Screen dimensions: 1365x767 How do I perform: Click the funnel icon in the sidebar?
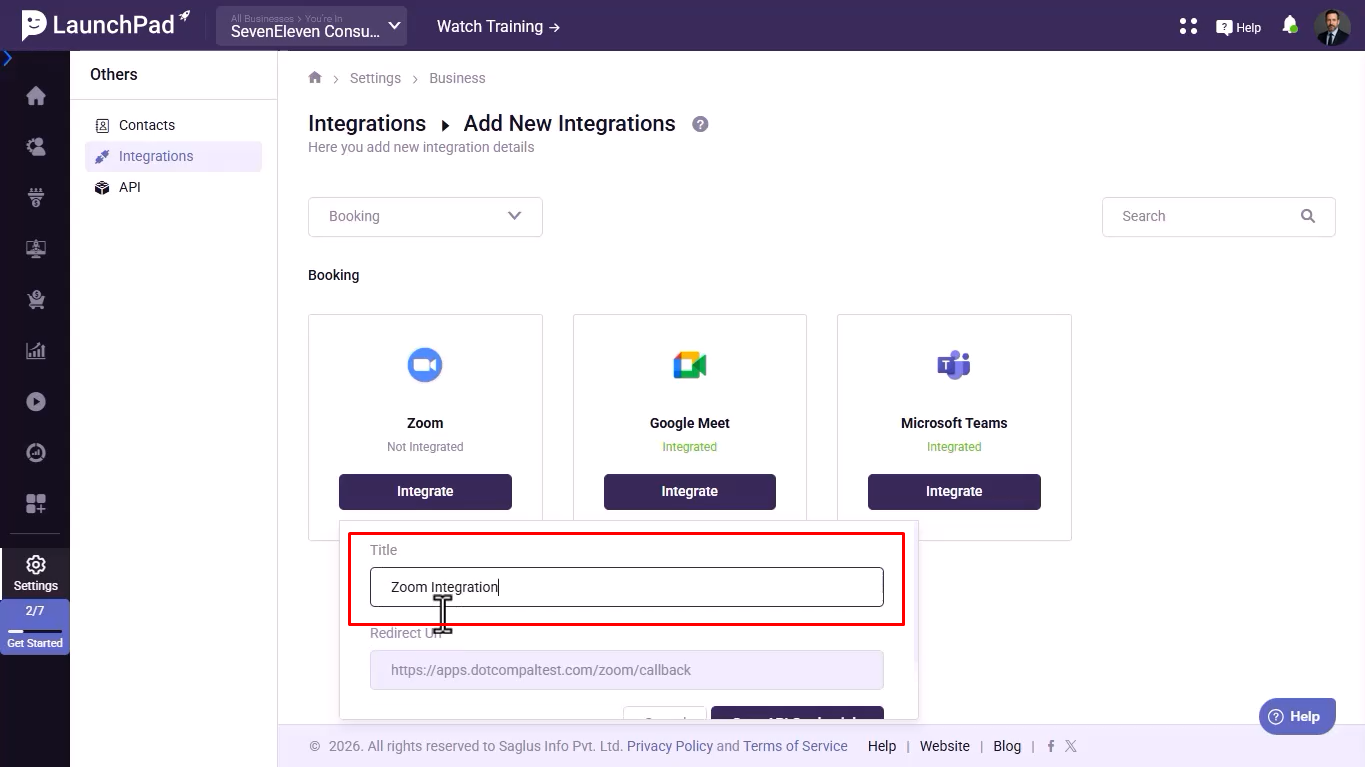pos(36,198)
